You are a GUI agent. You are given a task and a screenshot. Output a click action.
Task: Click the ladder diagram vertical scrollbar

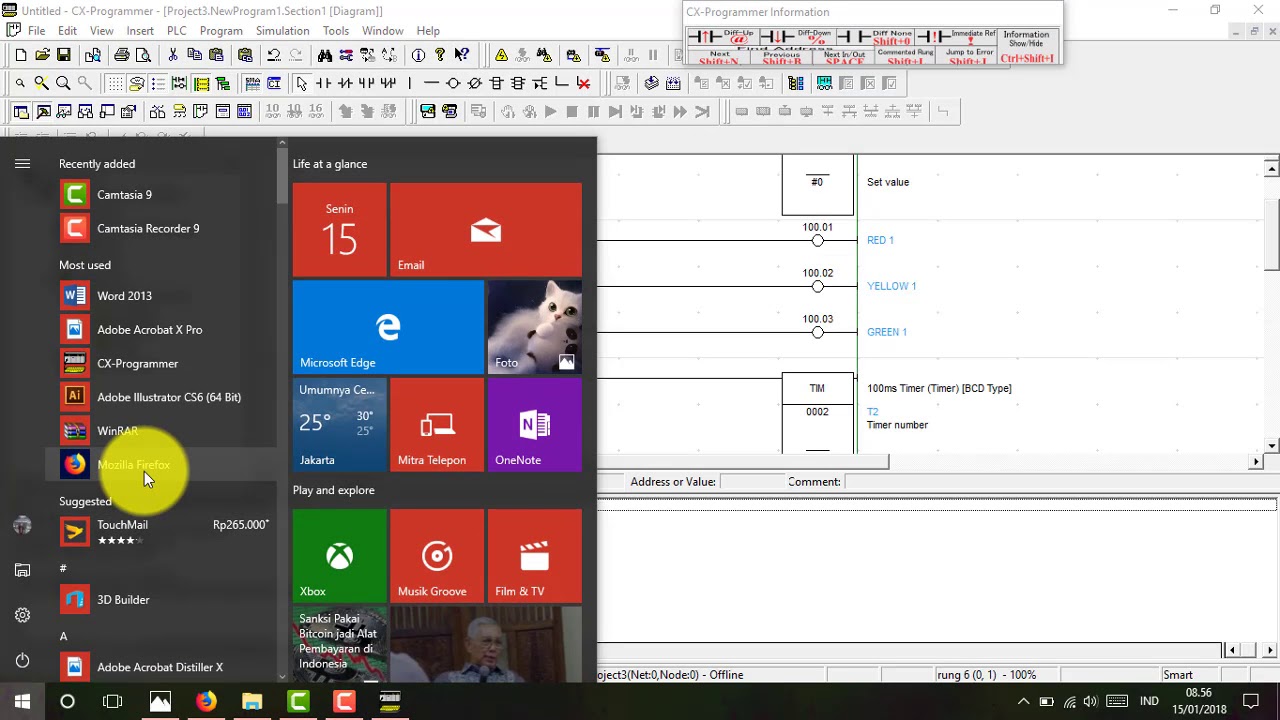coord(1271,305)
